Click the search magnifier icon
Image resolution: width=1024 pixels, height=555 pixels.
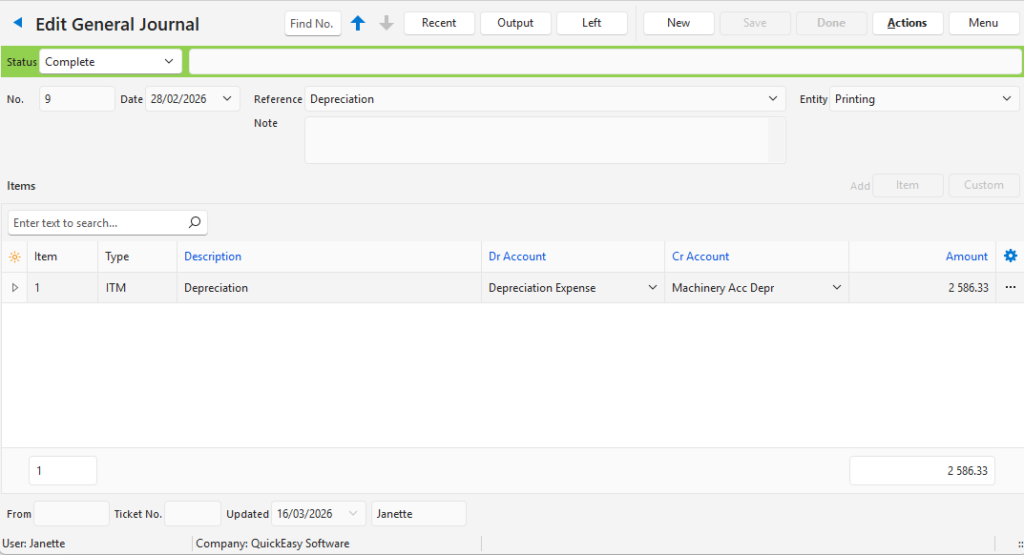click(194, 222)
